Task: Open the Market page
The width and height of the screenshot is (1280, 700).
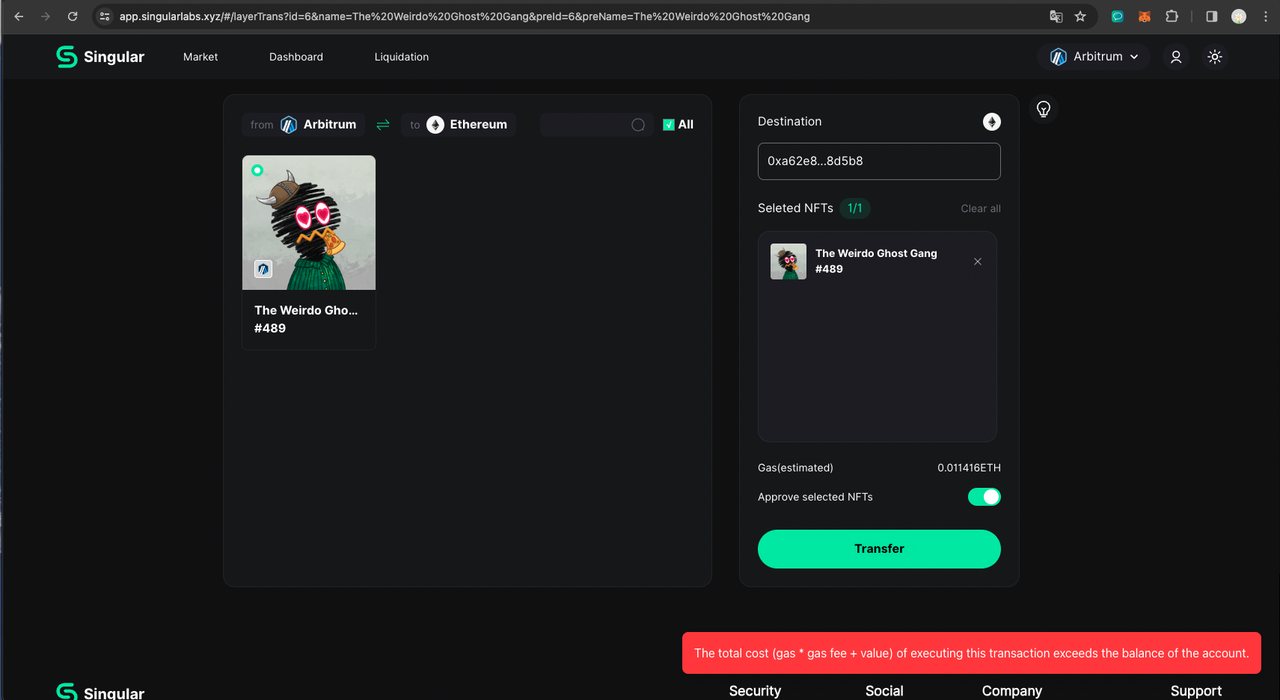Action: pos(200,57)
